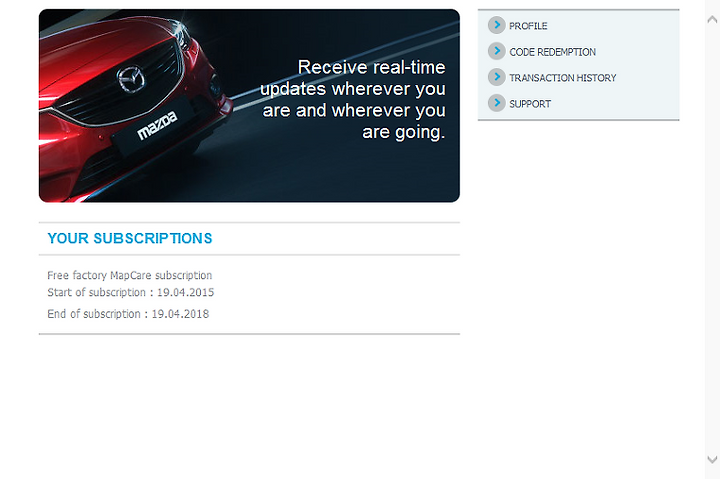Click the scrollbar up arrow
Viewport: 720px width, 479px height.
(x=712, y=19)
